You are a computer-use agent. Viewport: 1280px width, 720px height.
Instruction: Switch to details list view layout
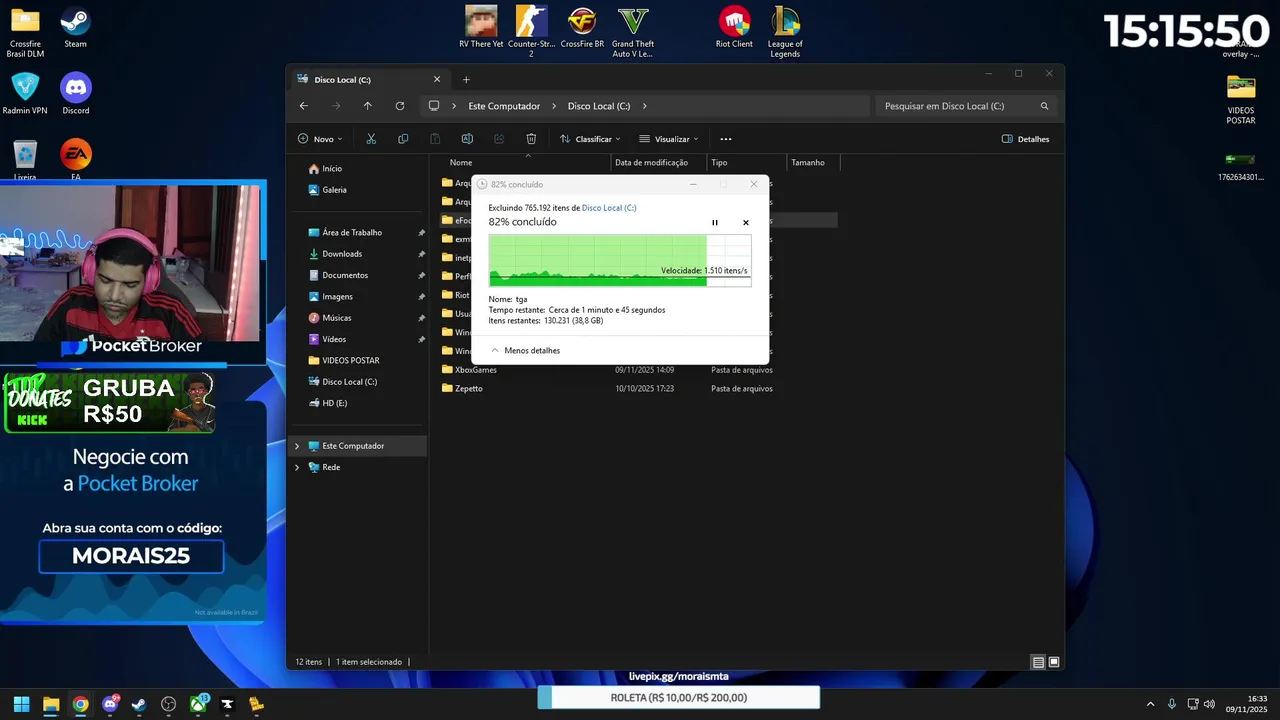pos(1038,662)
